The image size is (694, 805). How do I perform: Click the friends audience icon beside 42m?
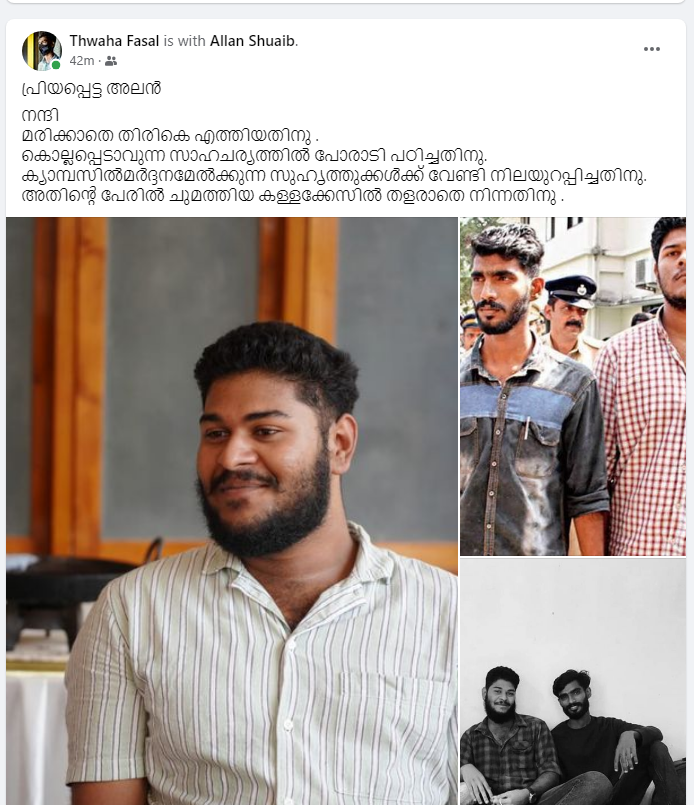coord(111,61)
